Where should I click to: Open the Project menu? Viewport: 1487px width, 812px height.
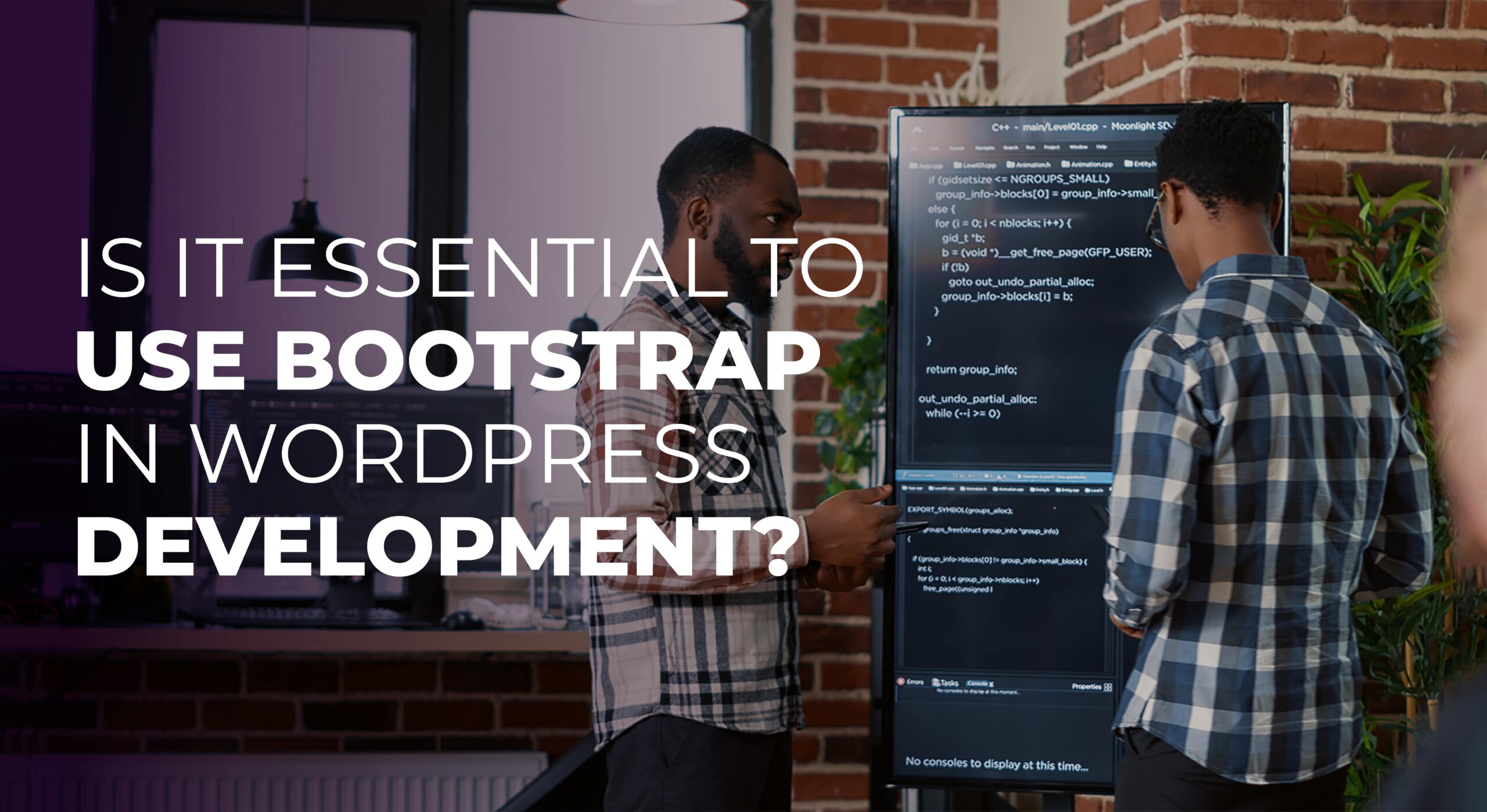pos(1051,148)
